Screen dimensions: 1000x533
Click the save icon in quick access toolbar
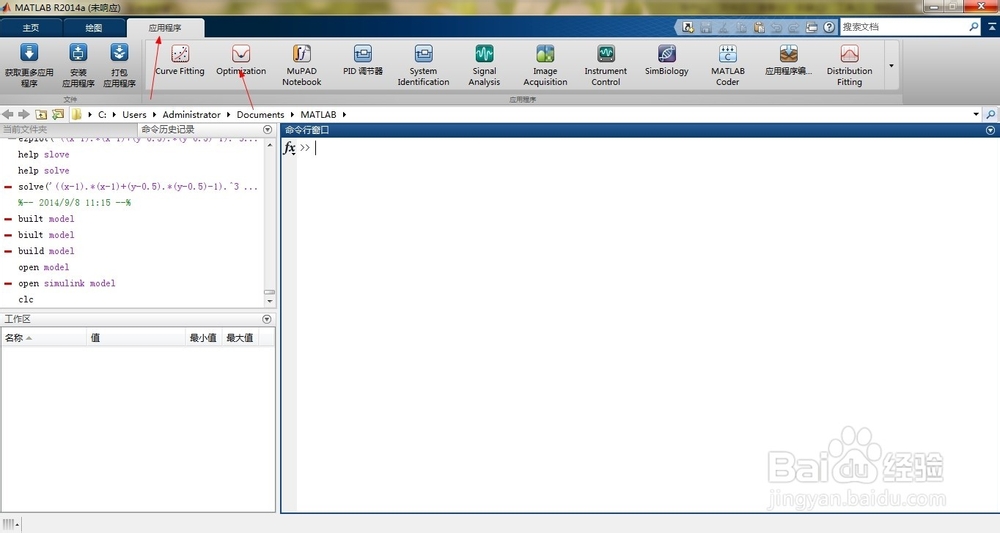click(705, 27)
